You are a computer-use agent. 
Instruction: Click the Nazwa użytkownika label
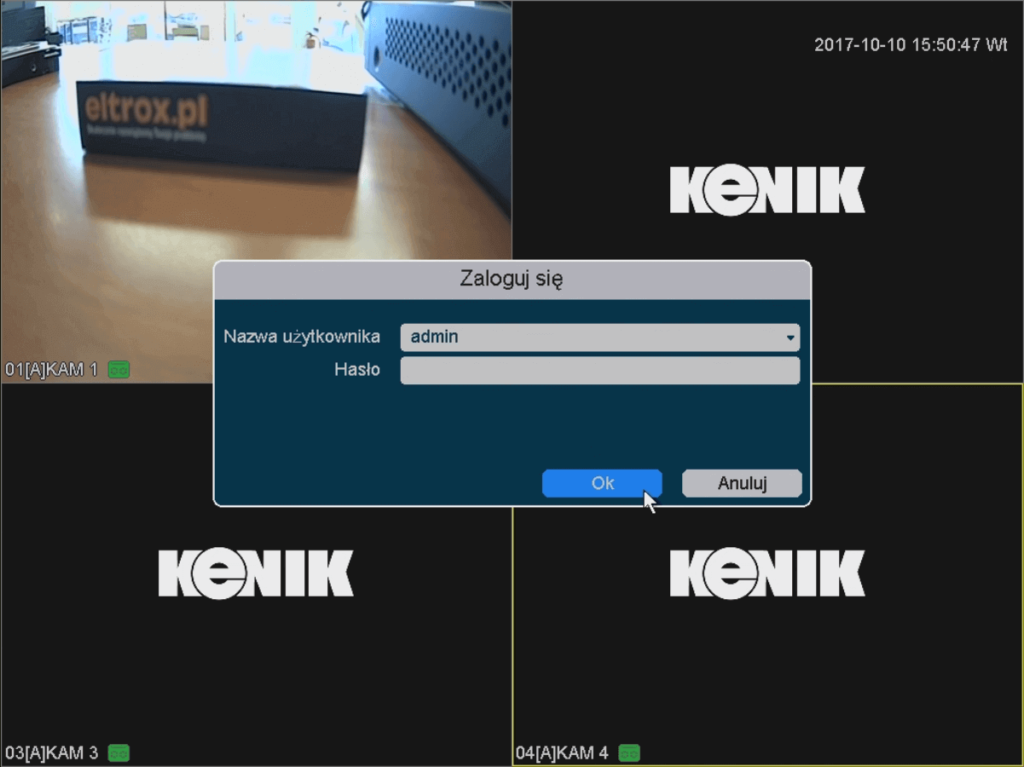301,337
